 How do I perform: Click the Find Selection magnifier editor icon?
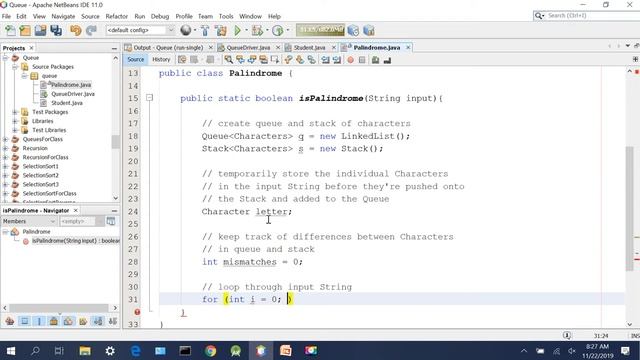(x=229, y=60)
